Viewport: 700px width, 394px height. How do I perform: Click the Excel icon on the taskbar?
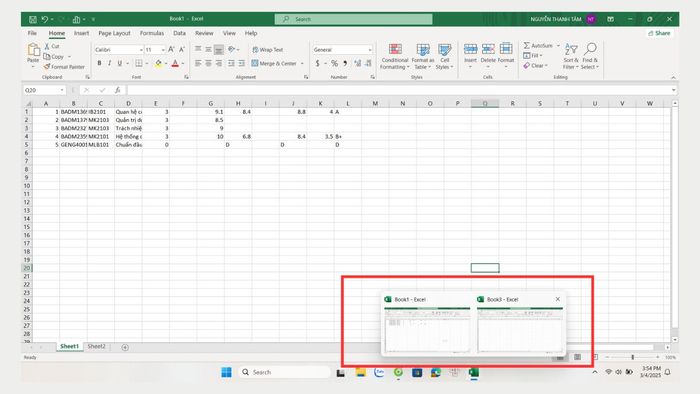(x=474, y=372)
